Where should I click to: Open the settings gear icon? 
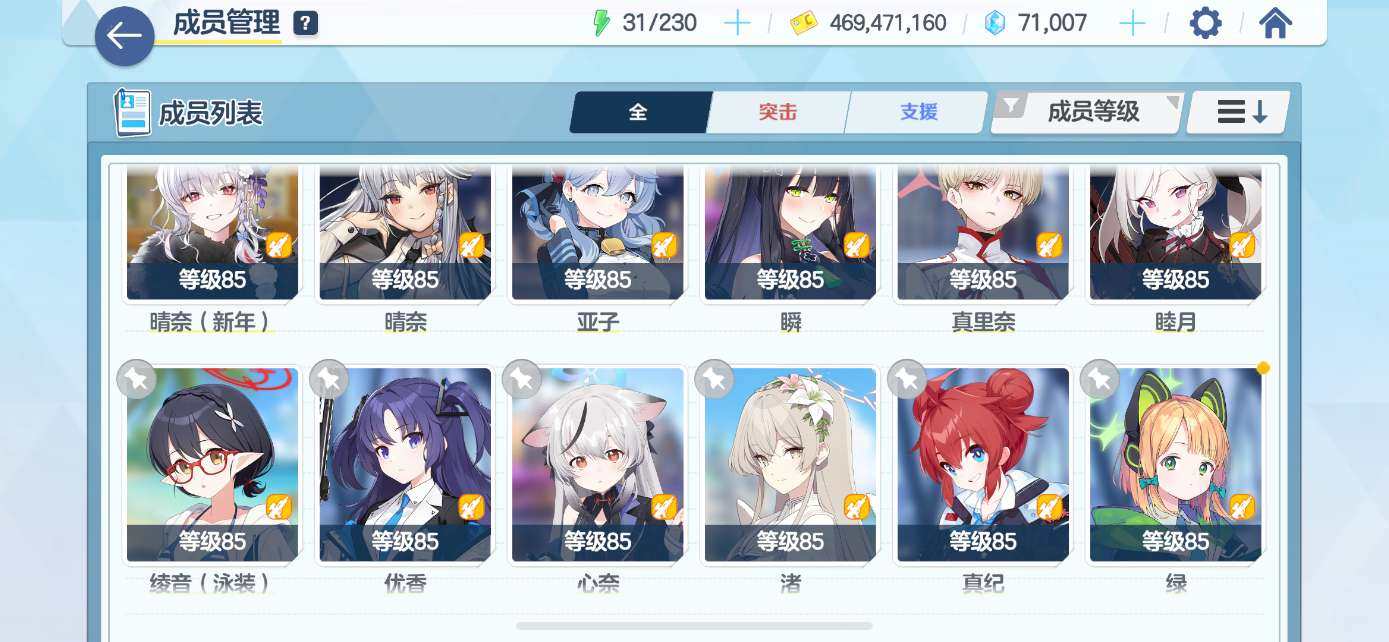pyautogui.click(x=1205, y=23)
